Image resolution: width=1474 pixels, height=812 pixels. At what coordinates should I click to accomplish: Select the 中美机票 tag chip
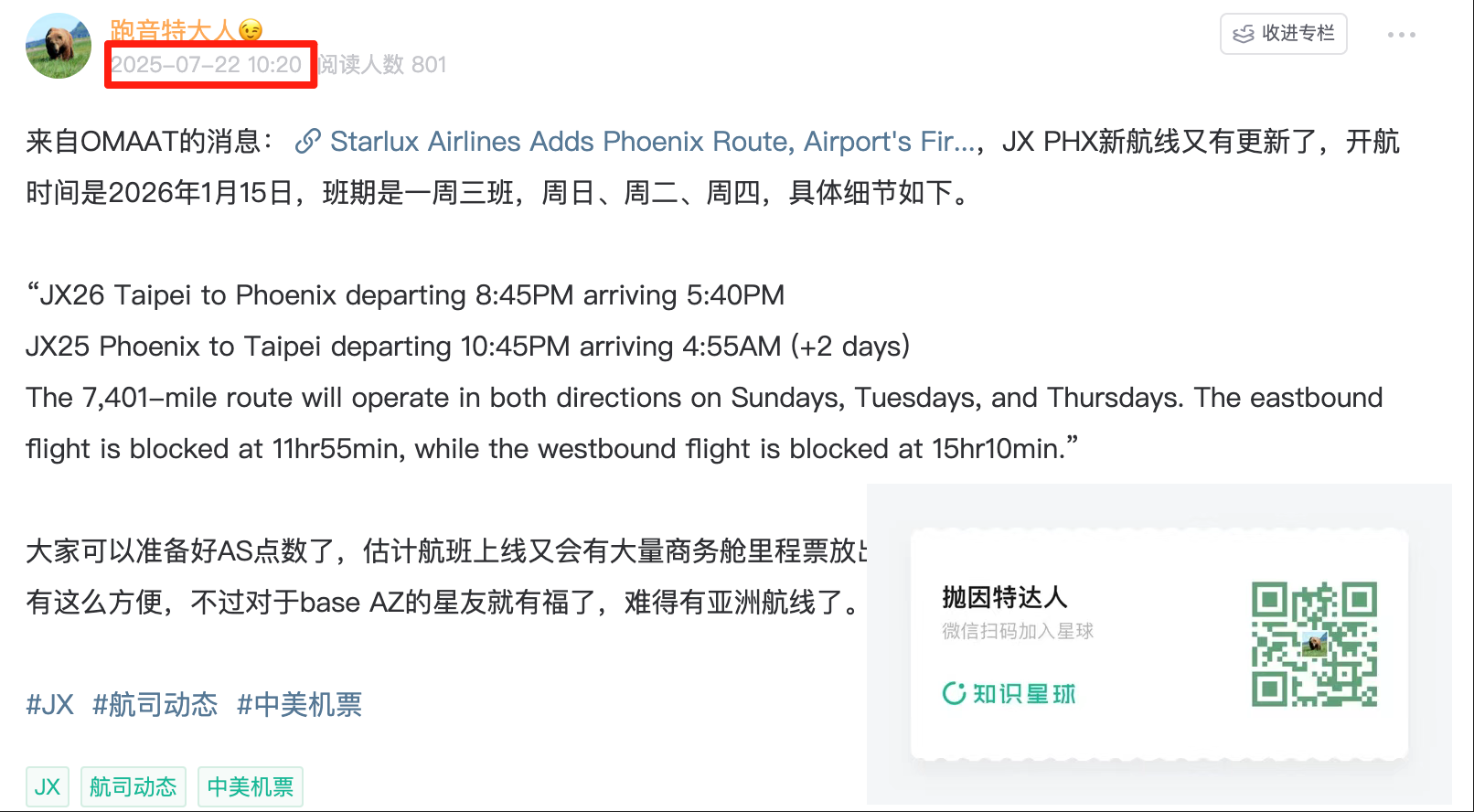pyautogui.click(x=251, y=786)
